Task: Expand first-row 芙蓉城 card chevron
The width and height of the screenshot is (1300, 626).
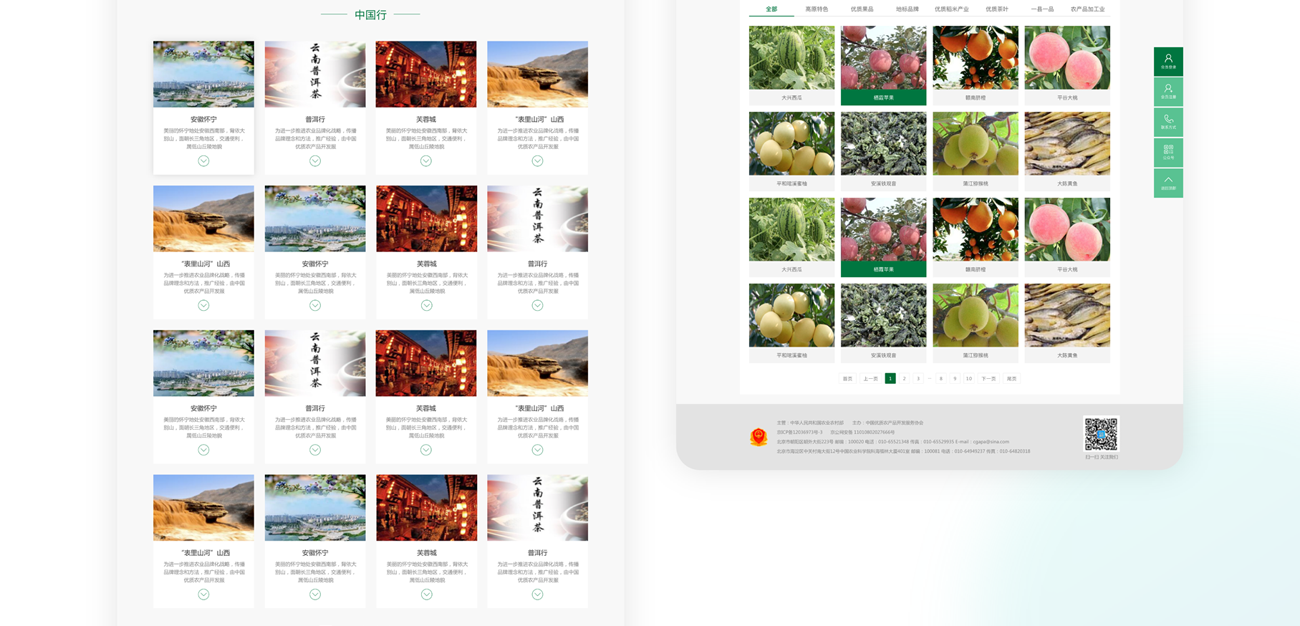Action: 426,161
